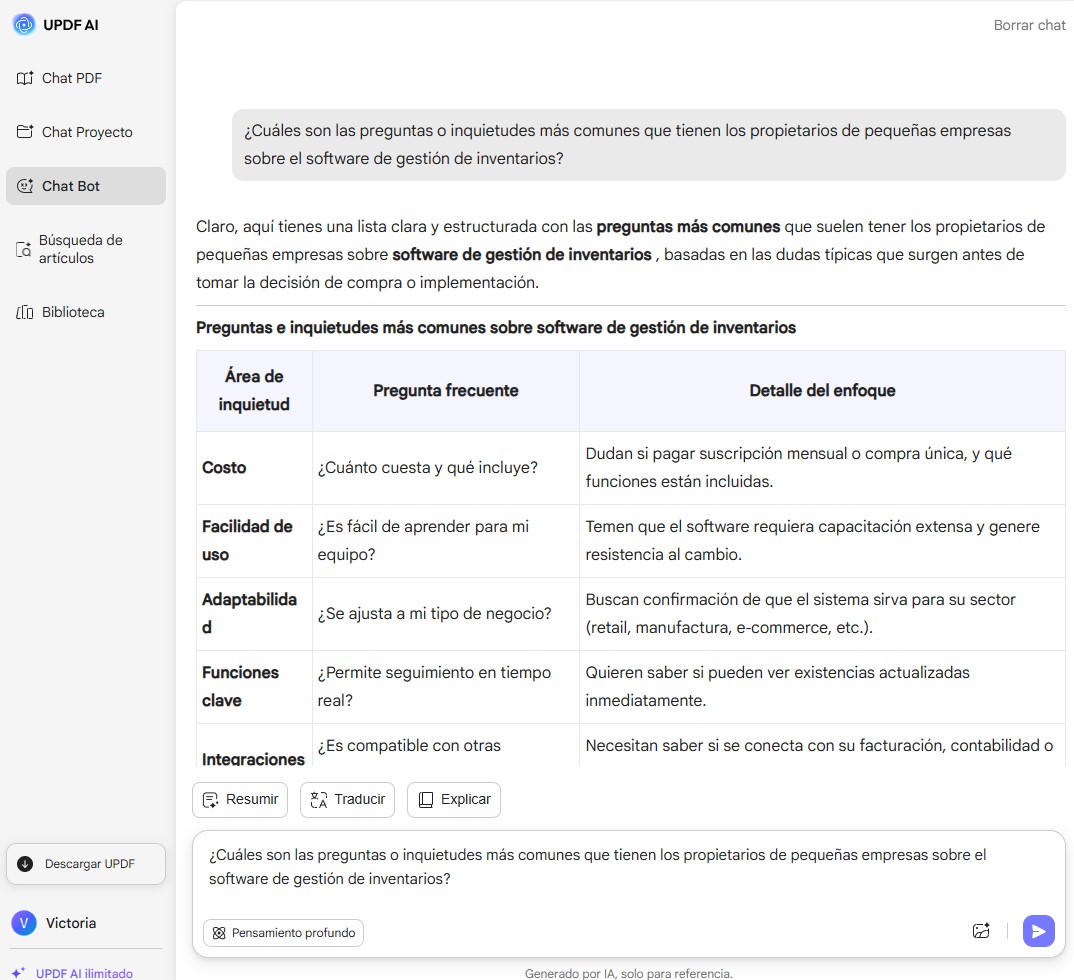Click '¿Es fácil de aprender para mi equipo?'
Viewport: 1074px width, 980px height.
tap(446, 540)
